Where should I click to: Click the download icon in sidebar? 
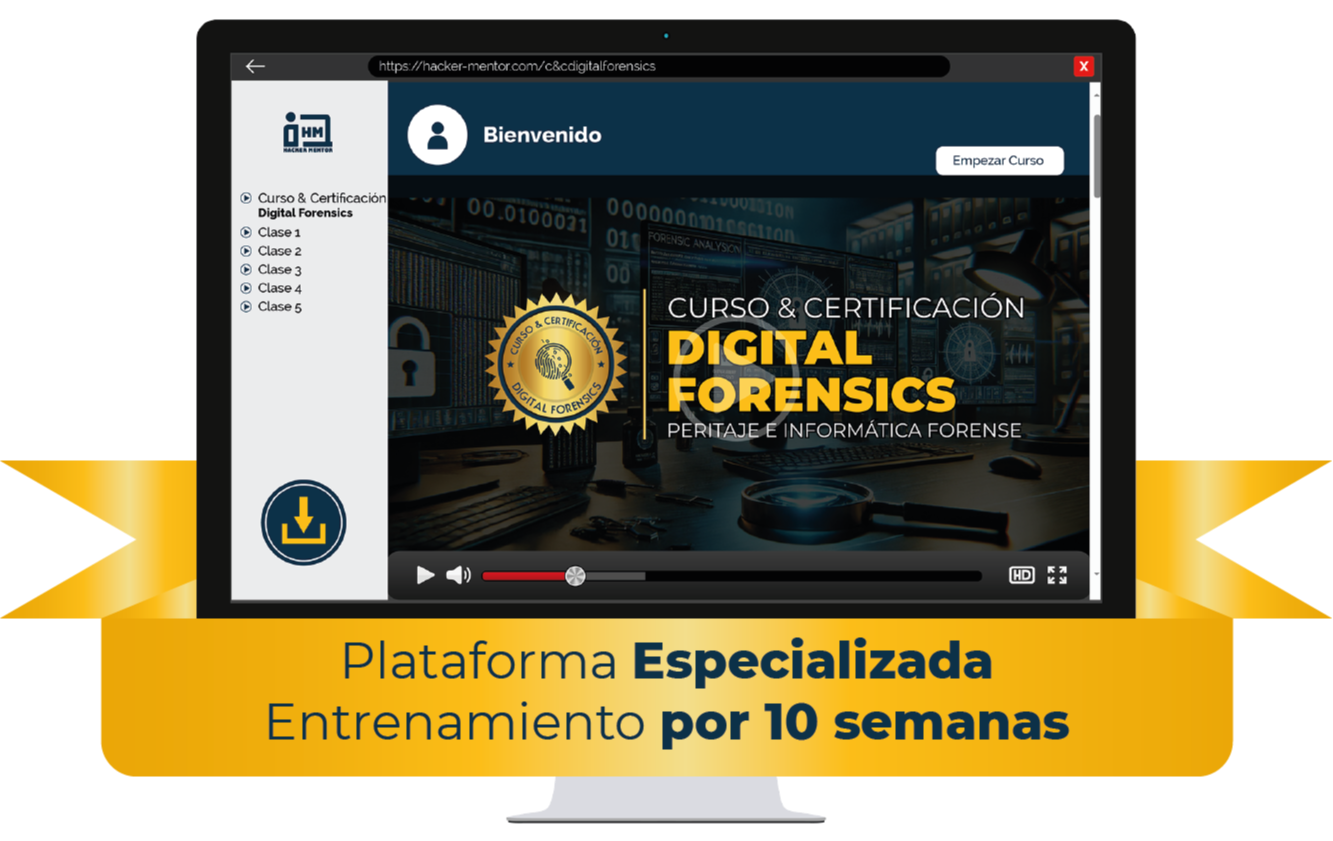(x=304, y=523)
